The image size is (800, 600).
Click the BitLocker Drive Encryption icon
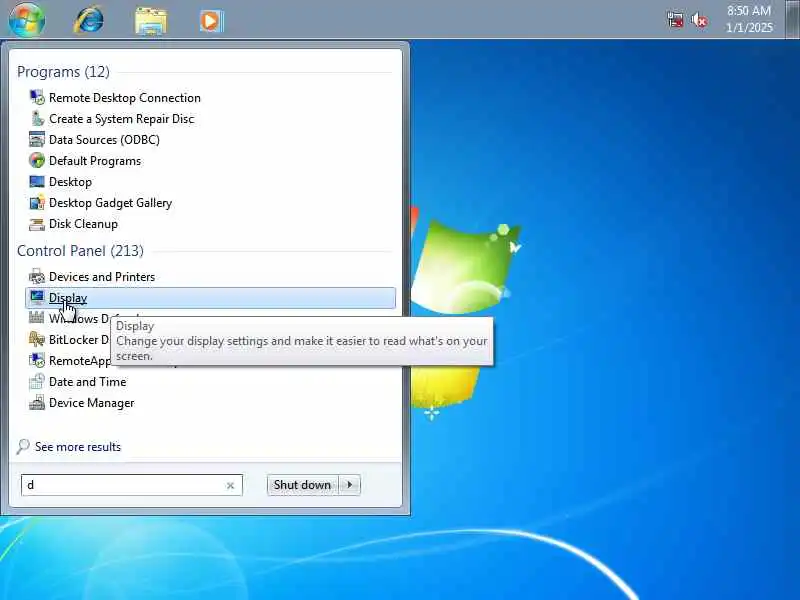37,339
